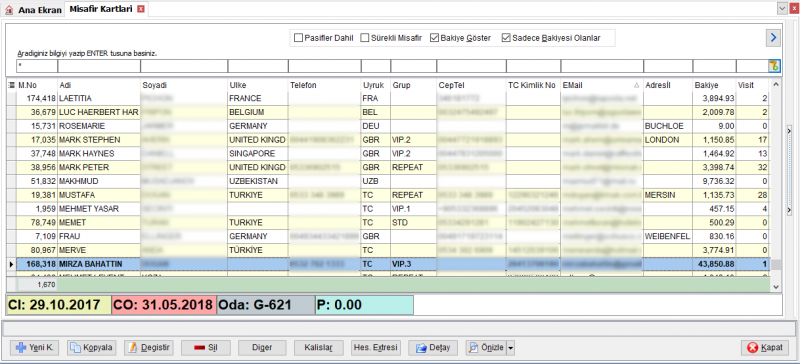Click Degistir pencil edit button
This screenshot has height=364, width=800.
[x=149, y=348]
